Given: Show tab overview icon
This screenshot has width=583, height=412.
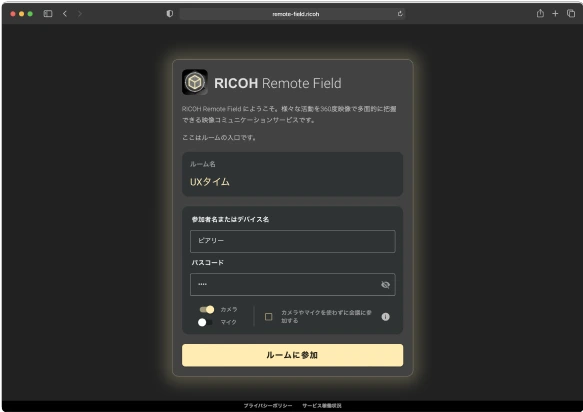Looking at the screenshot, I should (571, 14).
